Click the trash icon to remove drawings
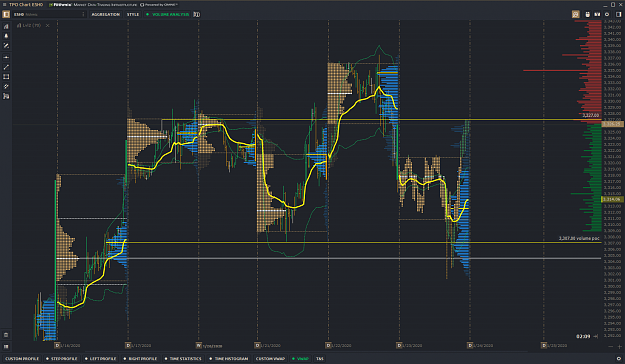 point(6,335)
